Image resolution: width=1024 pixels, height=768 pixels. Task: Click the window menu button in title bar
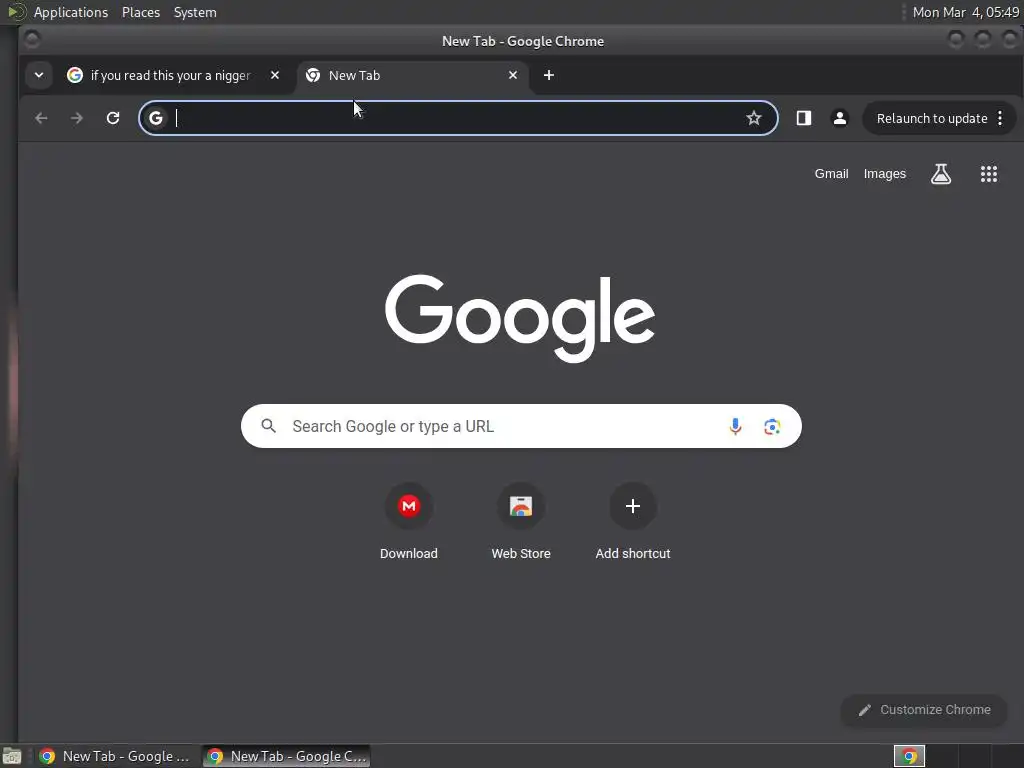point(31,40)
